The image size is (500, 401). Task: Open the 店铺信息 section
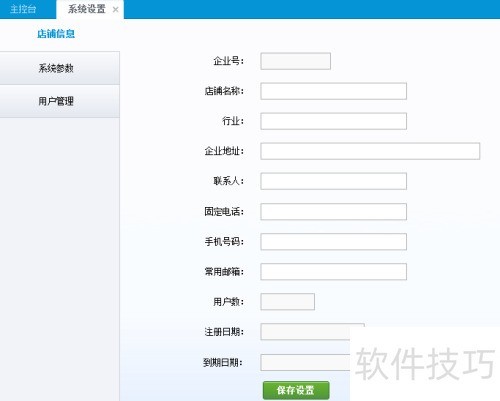(56, 34)
